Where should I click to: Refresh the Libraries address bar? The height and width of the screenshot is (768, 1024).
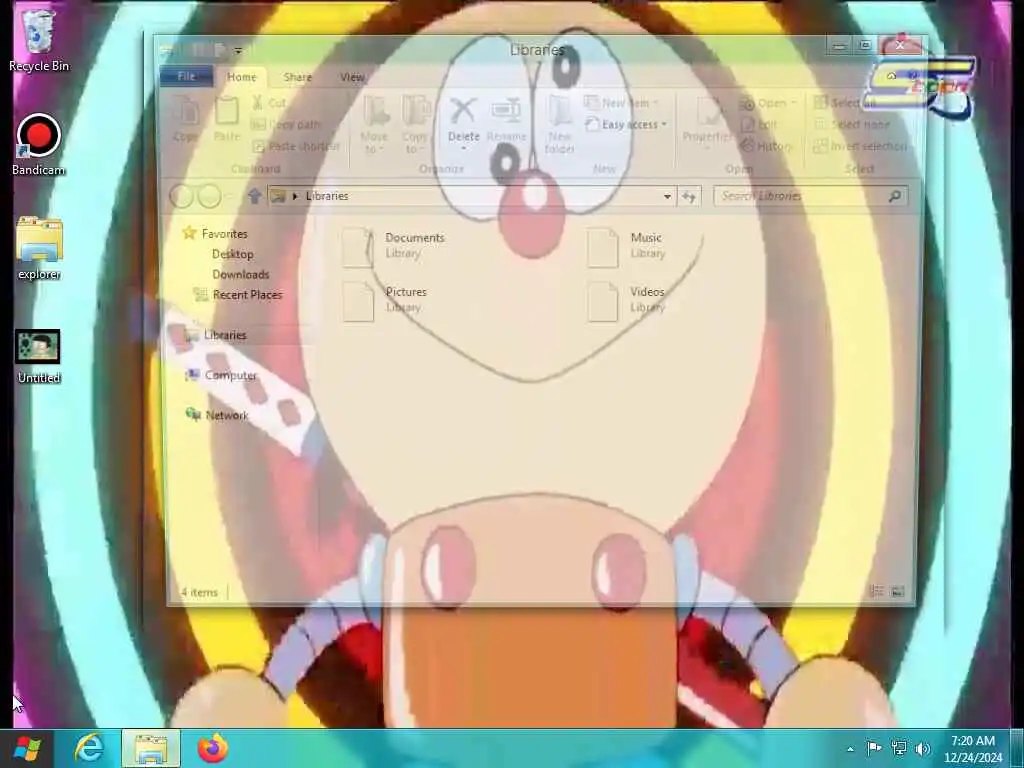(690, 196)
